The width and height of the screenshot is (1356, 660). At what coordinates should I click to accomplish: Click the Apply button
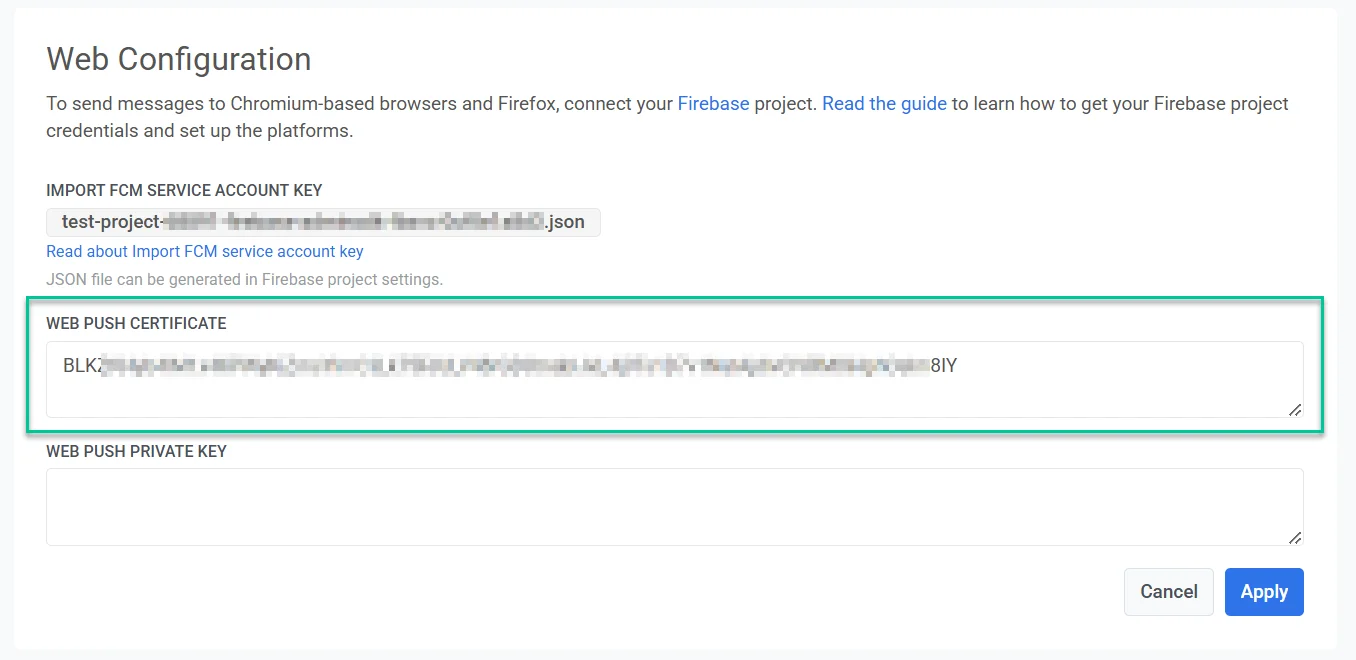click(x=1263, y=592)
